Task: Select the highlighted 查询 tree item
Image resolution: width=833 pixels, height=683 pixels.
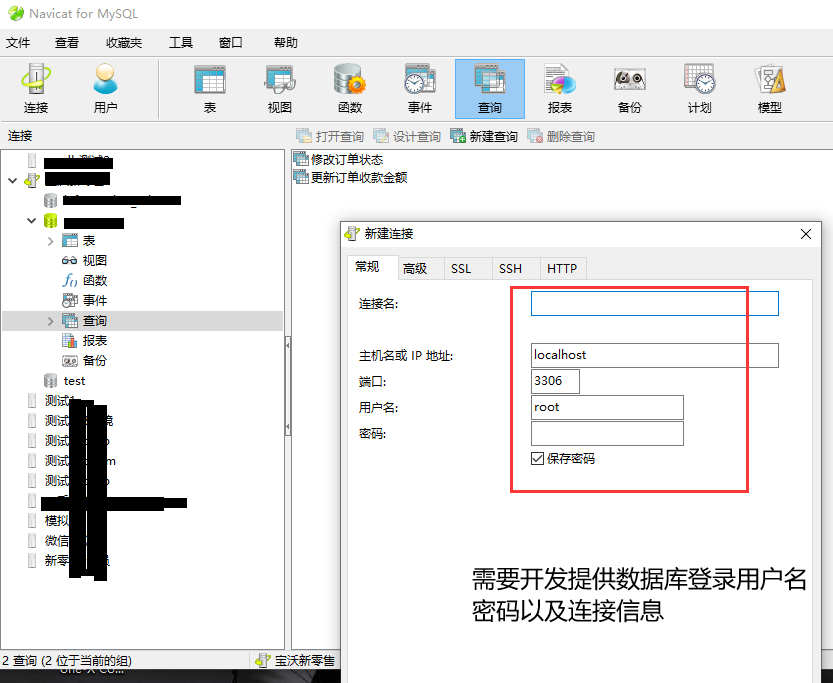Action: tap(142, 321)
